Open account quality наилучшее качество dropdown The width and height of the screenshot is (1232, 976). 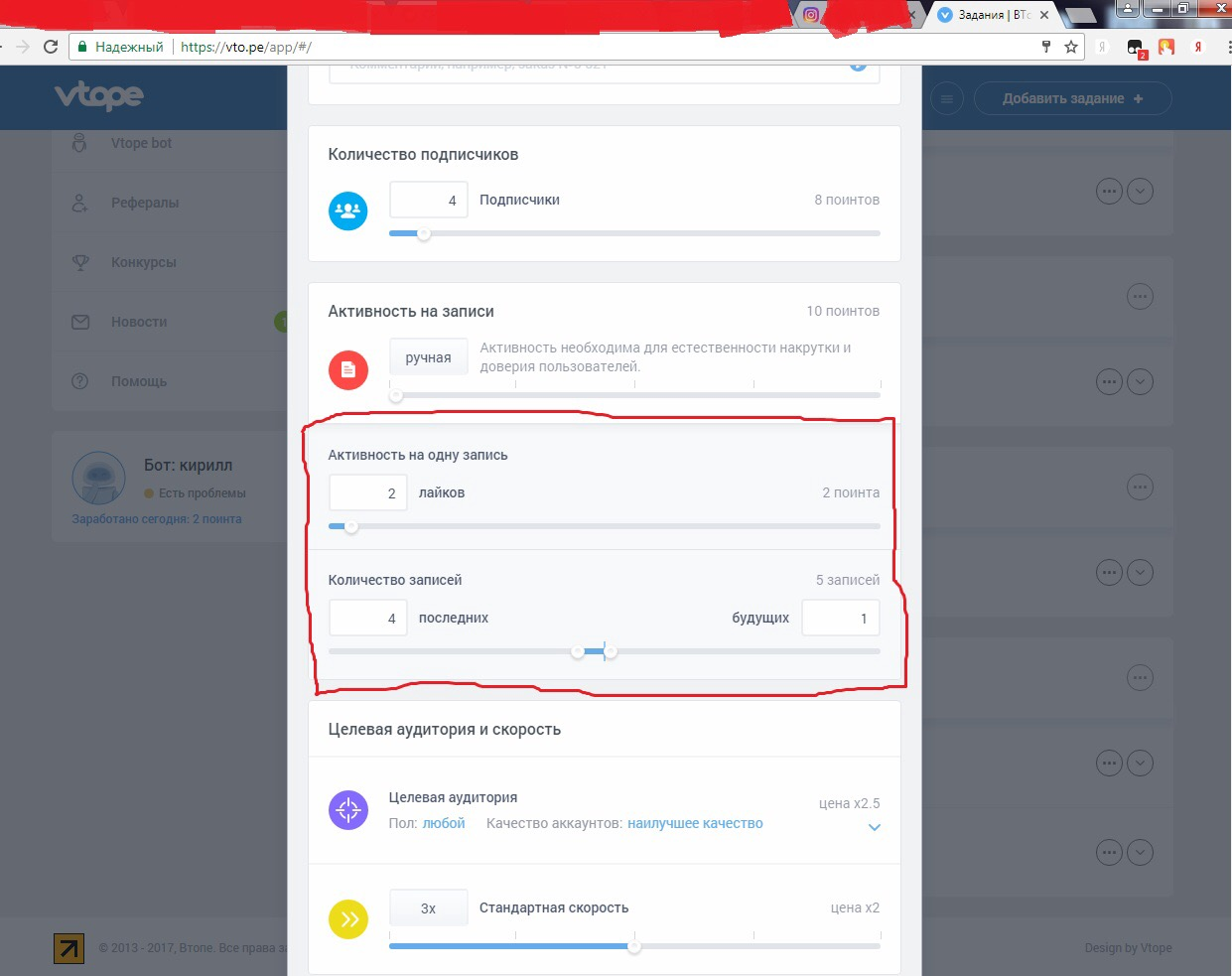(695, 823)
